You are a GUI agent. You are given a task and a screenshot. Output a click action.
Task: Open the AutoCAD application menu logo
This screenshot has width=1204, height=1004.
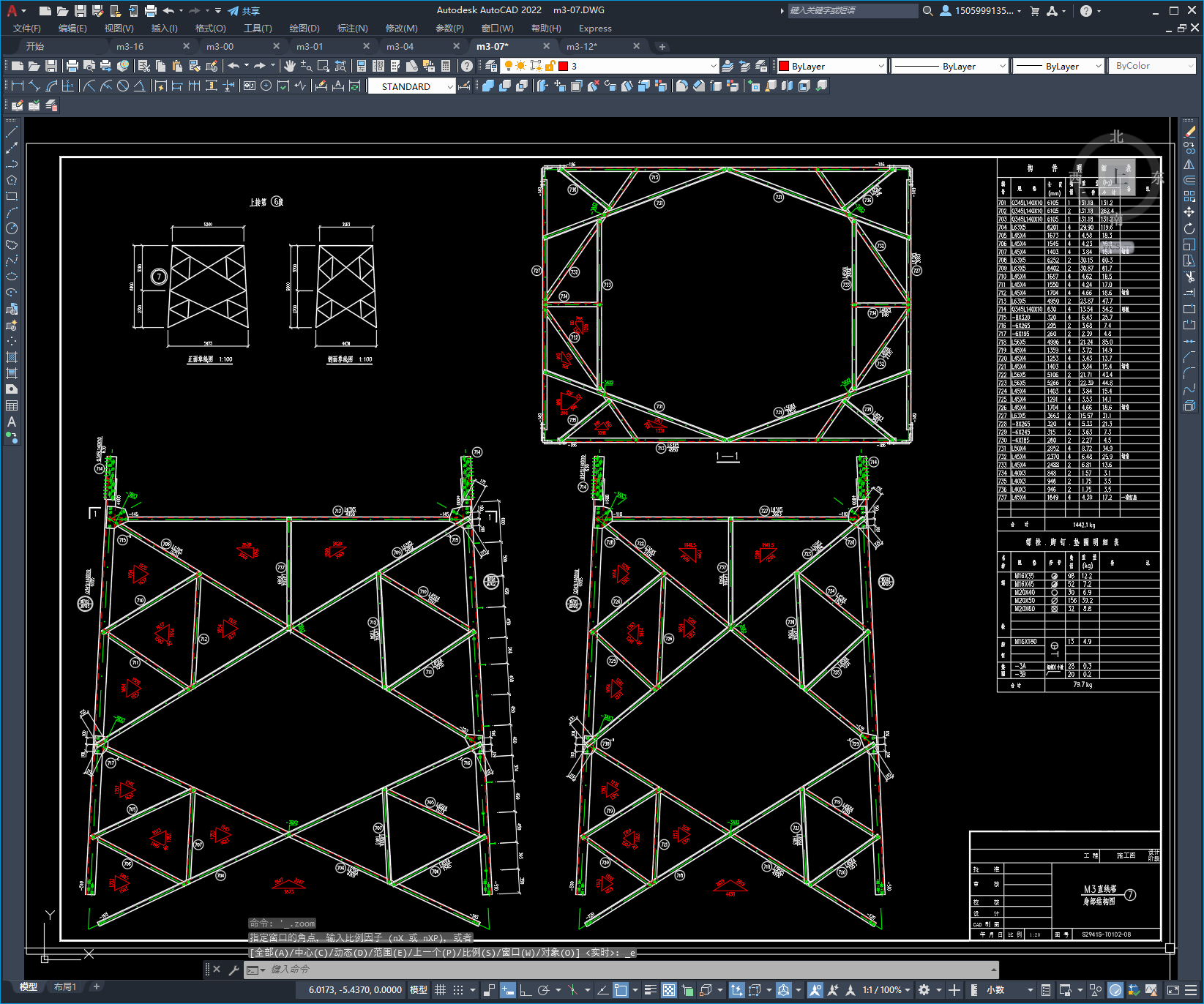(12, 10)
